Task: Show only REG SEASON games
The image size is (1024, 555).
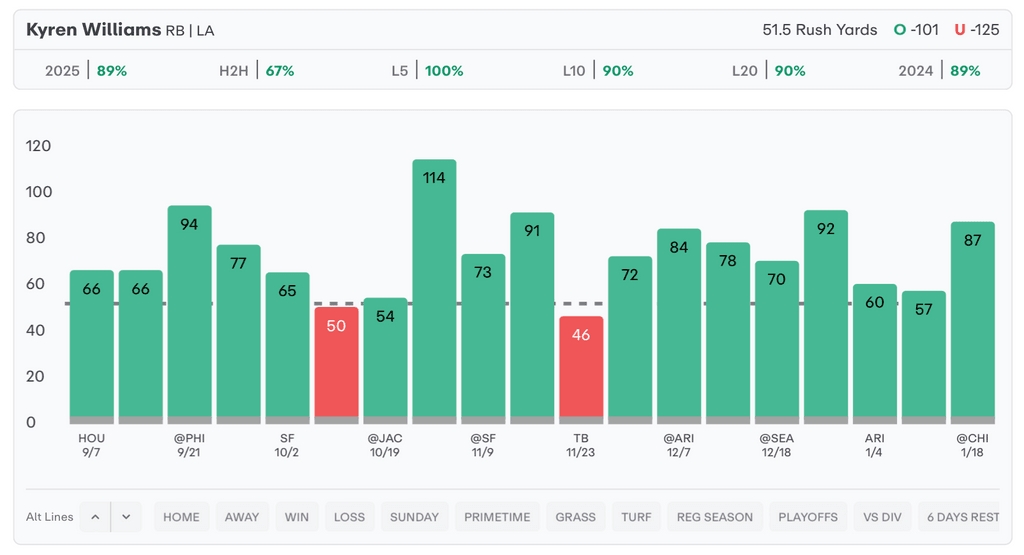Action: pyautogui.click(x=715, y=517)
